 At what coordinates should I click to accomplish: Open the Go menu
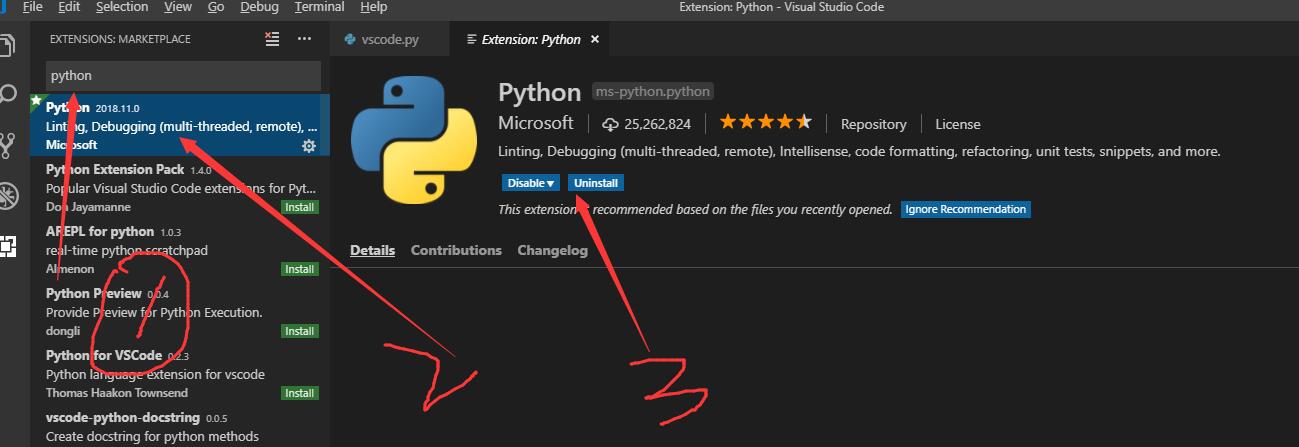216,7
